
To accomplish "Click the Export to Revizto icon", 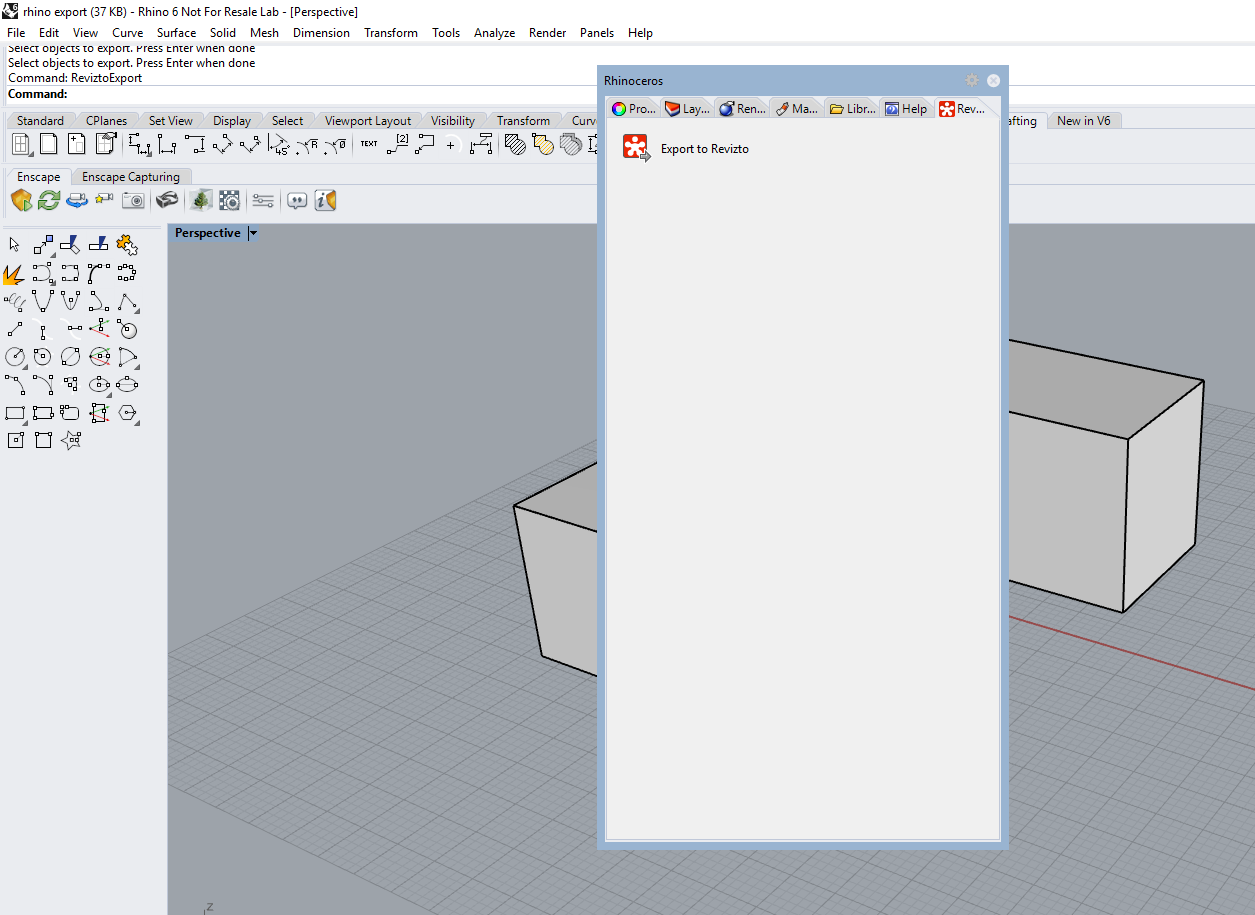I will pyautogui.click(x=635, y=148).
